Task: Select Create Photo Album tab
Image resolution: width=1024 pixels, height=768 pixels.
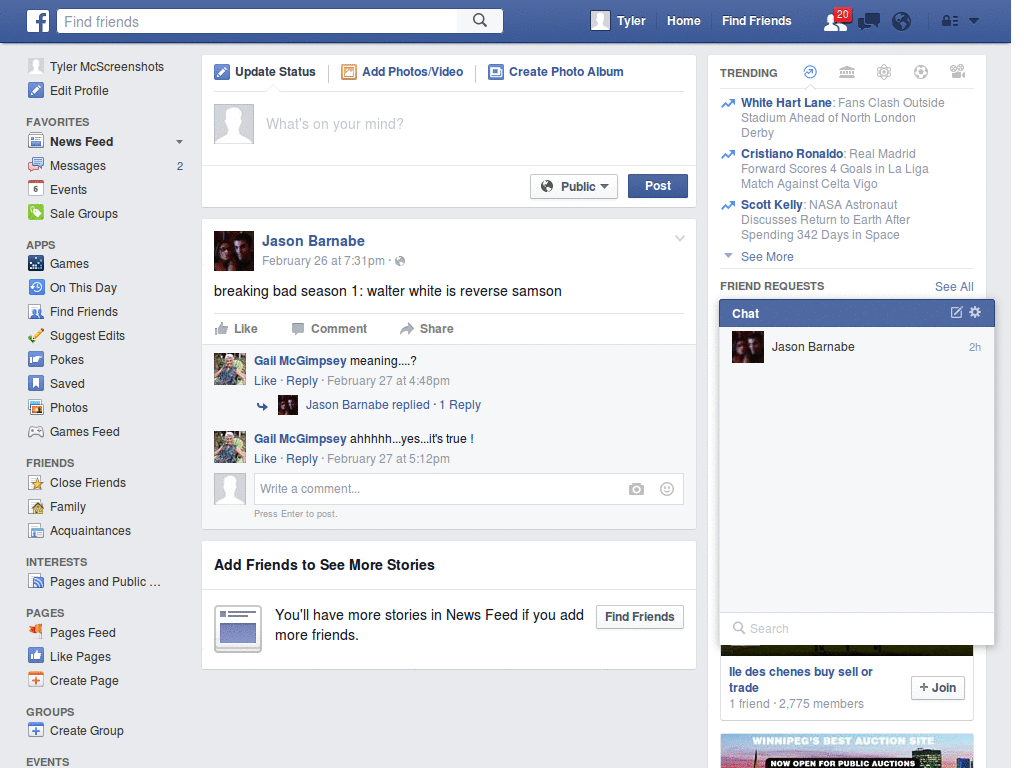Action: (556, 72)
